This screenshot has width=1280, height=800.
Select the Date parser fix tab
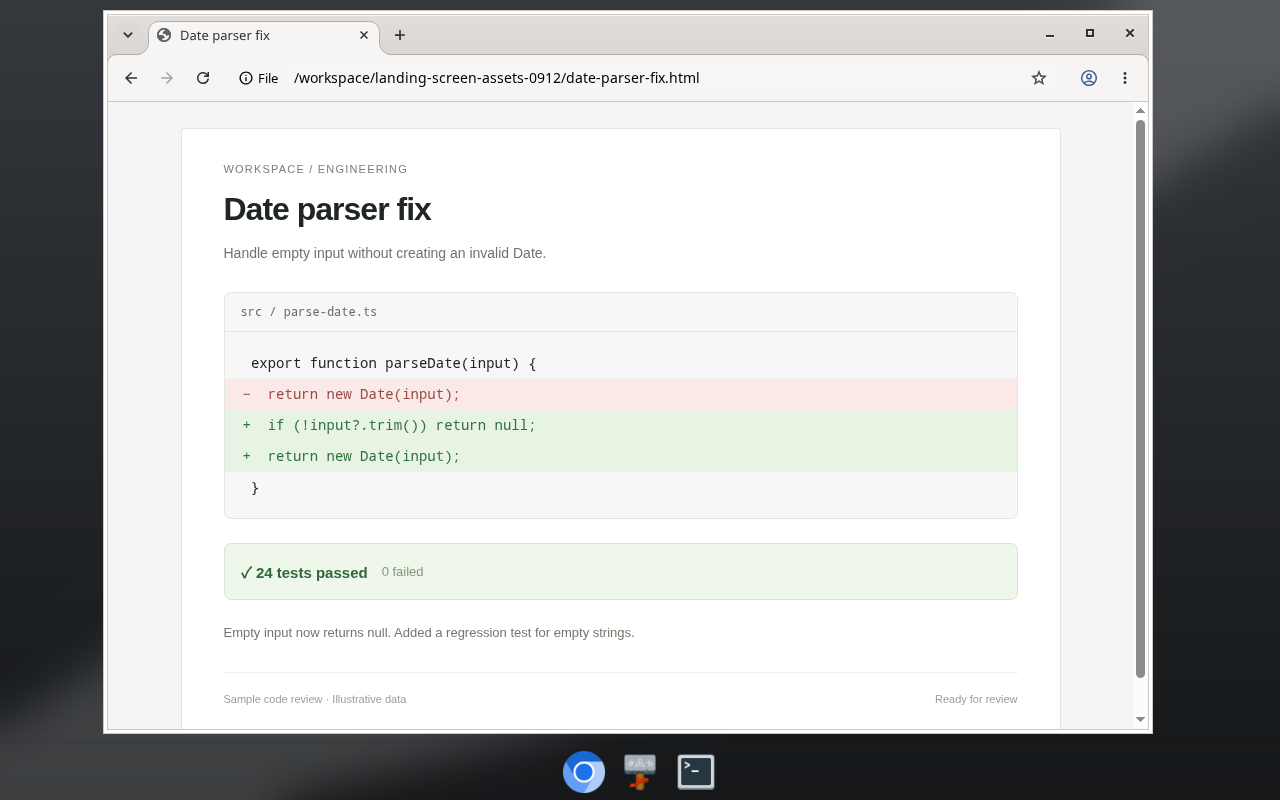264,36
